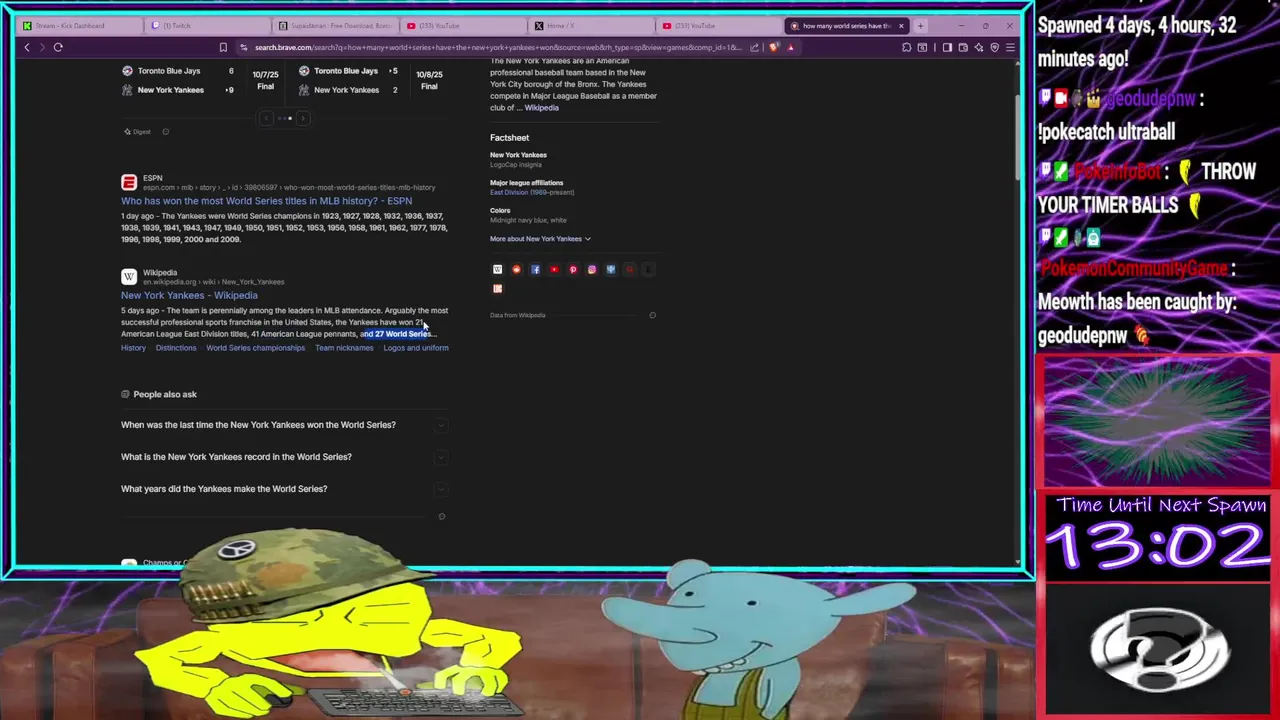
Task: Open the Instagram profile icon
Action: [592, 269]
